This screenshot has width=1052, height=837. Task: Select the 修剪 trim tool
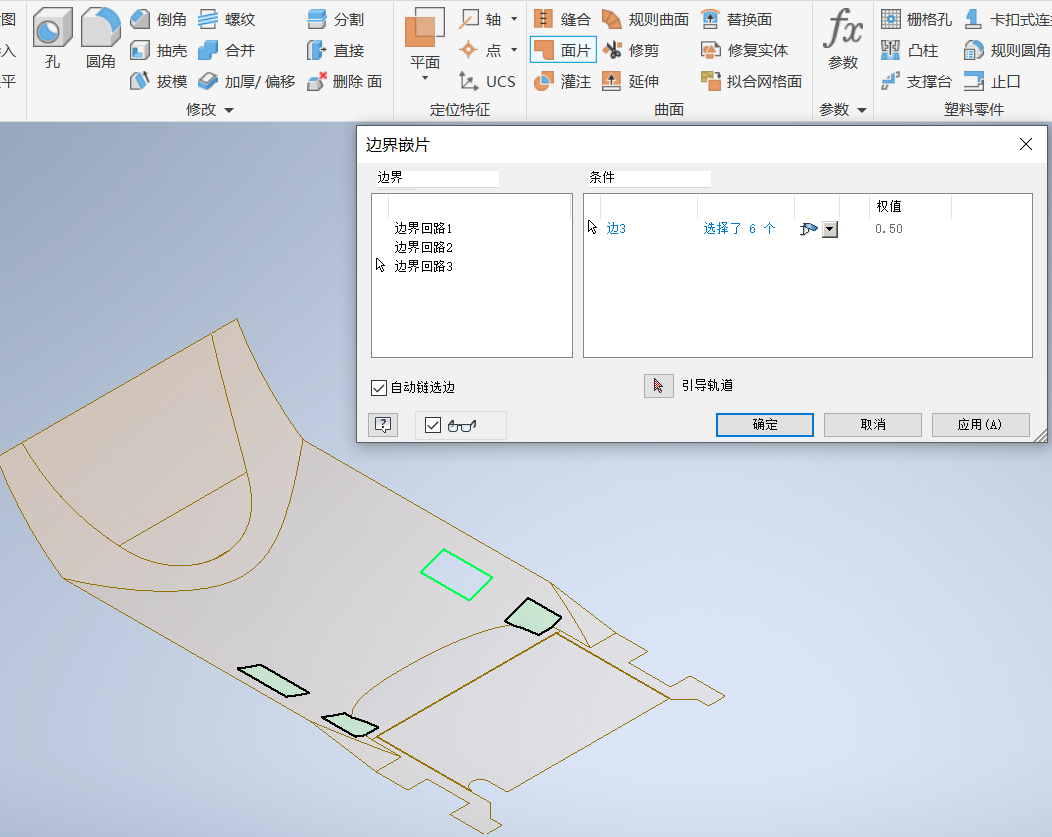pyautogui.click(x=631, y=50)
